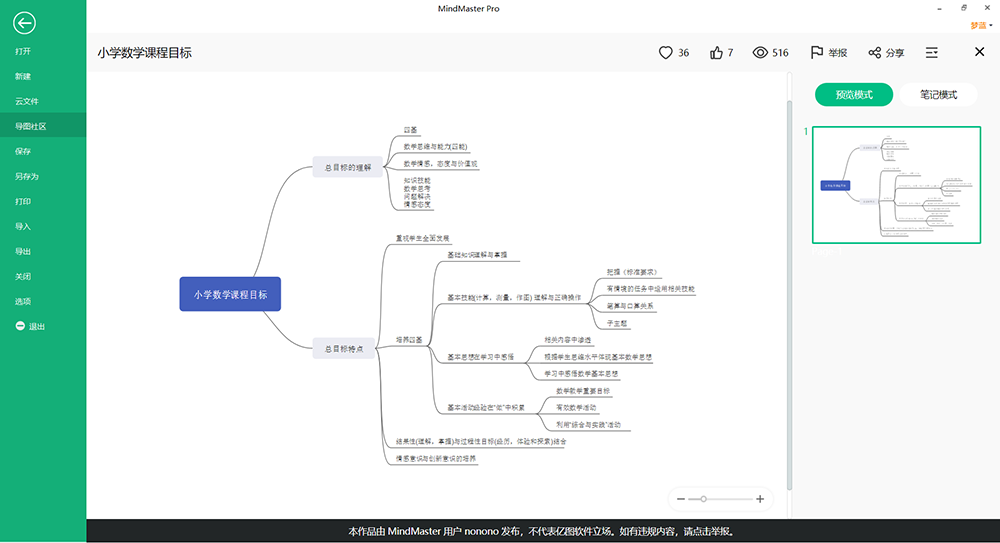
Task: Switch to 预览模式 preview mode
Action: tap(853, 94)
